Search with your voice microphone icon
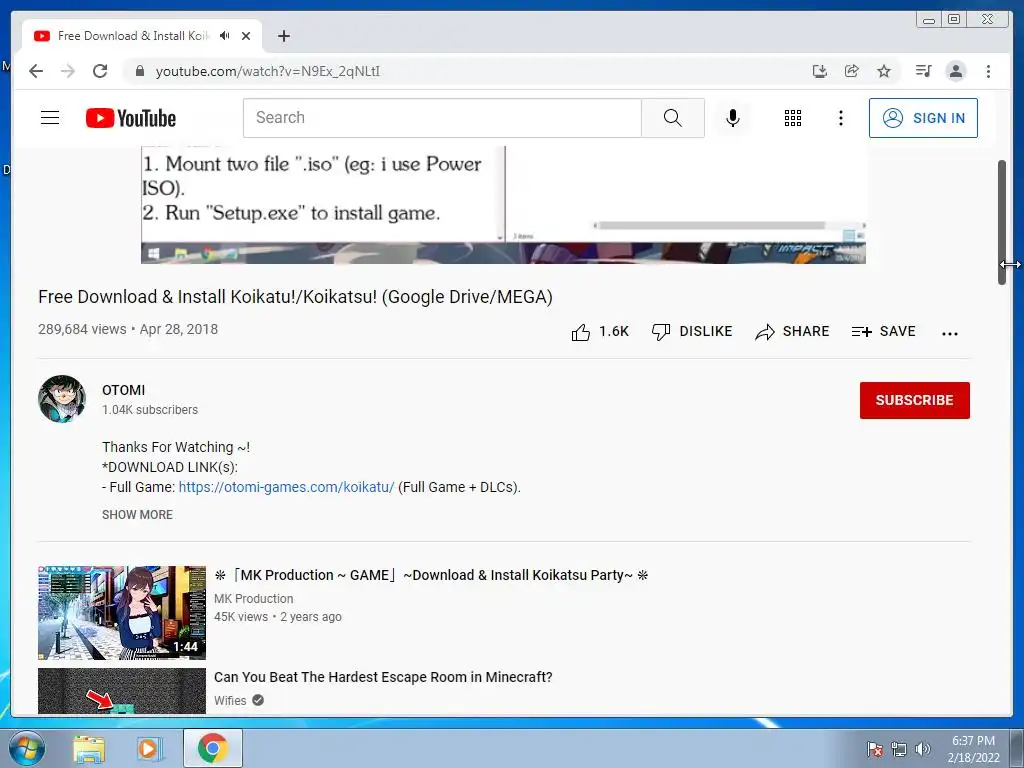Screen dimensions: 1024x768 pyautogui.click(x=733, y=118)
